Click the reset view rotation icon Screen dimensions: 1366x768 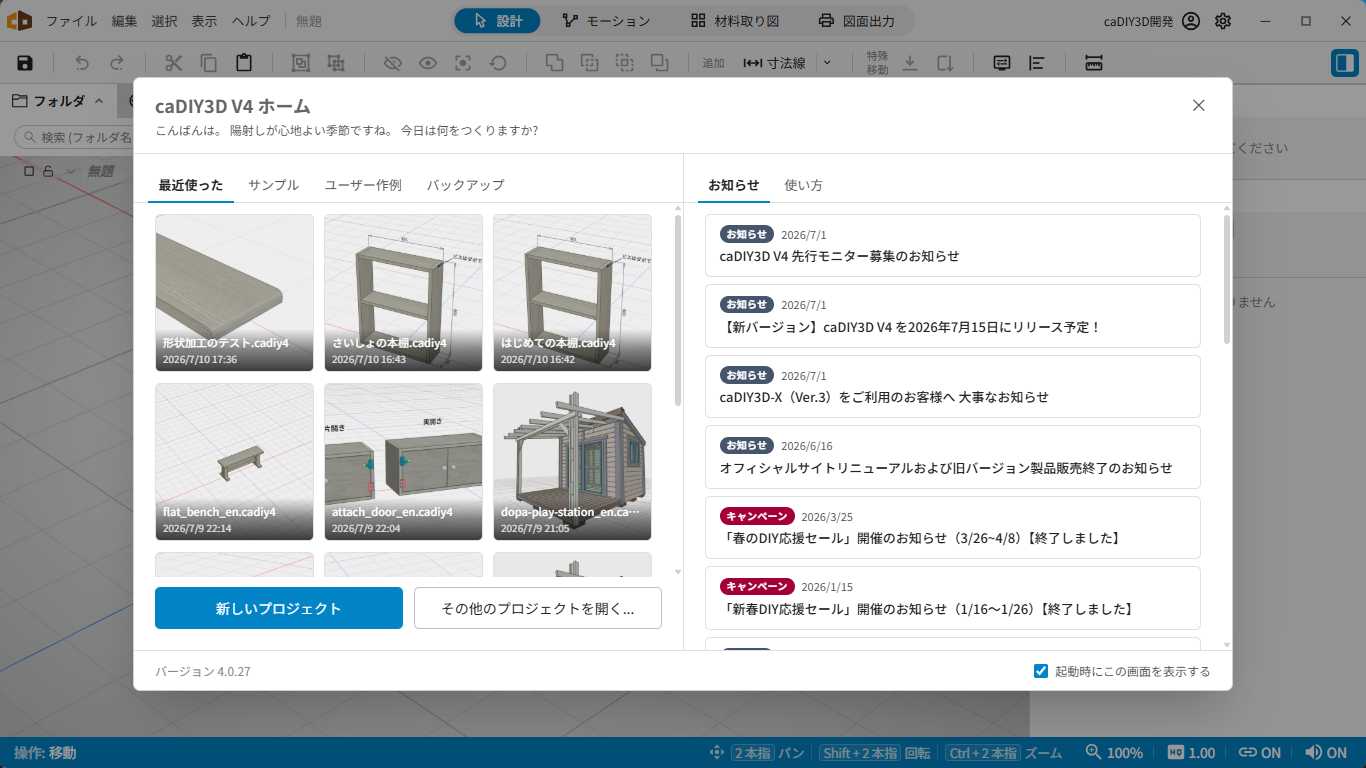click(498, 63)
